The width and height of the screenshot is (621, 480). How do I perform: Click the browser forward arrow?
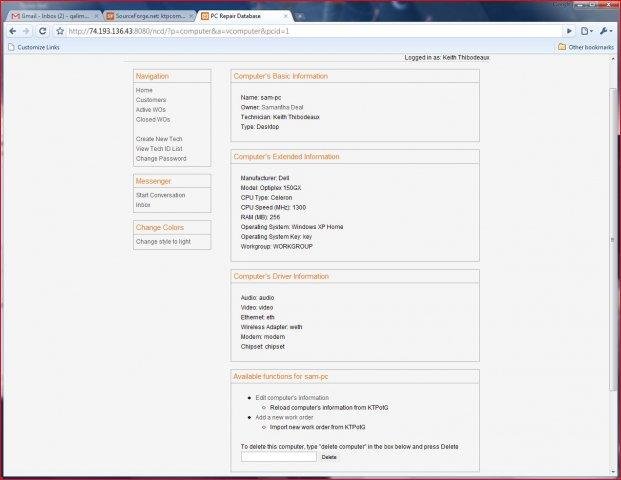click(x=26, y=31)
